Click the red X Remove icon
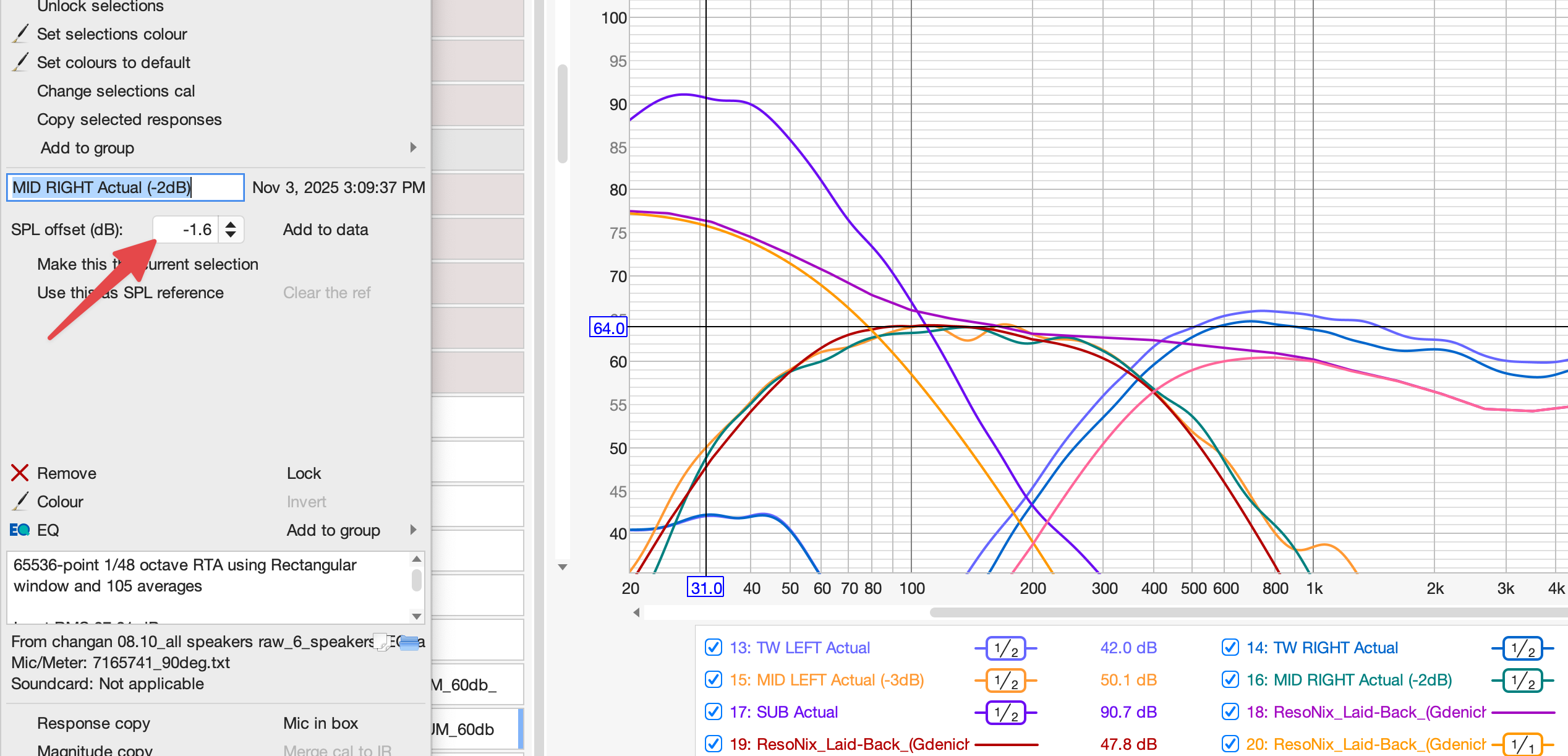Screen dimensions: 1568x756 20,473
